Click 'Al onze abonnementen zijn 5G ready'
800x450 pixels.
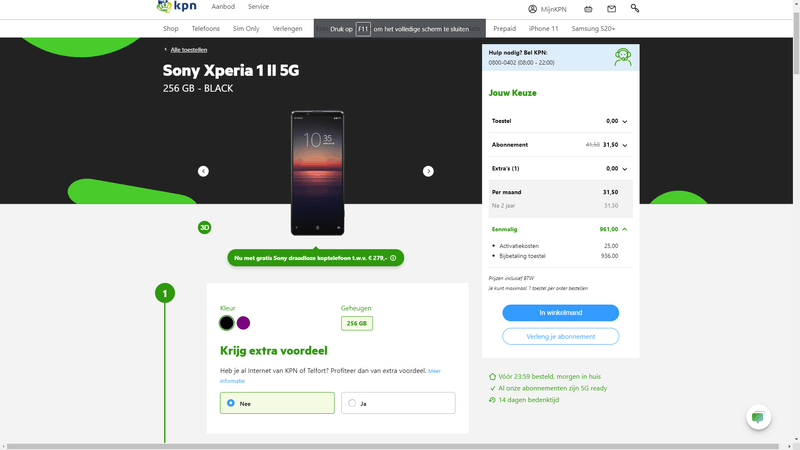pos(553,388)
